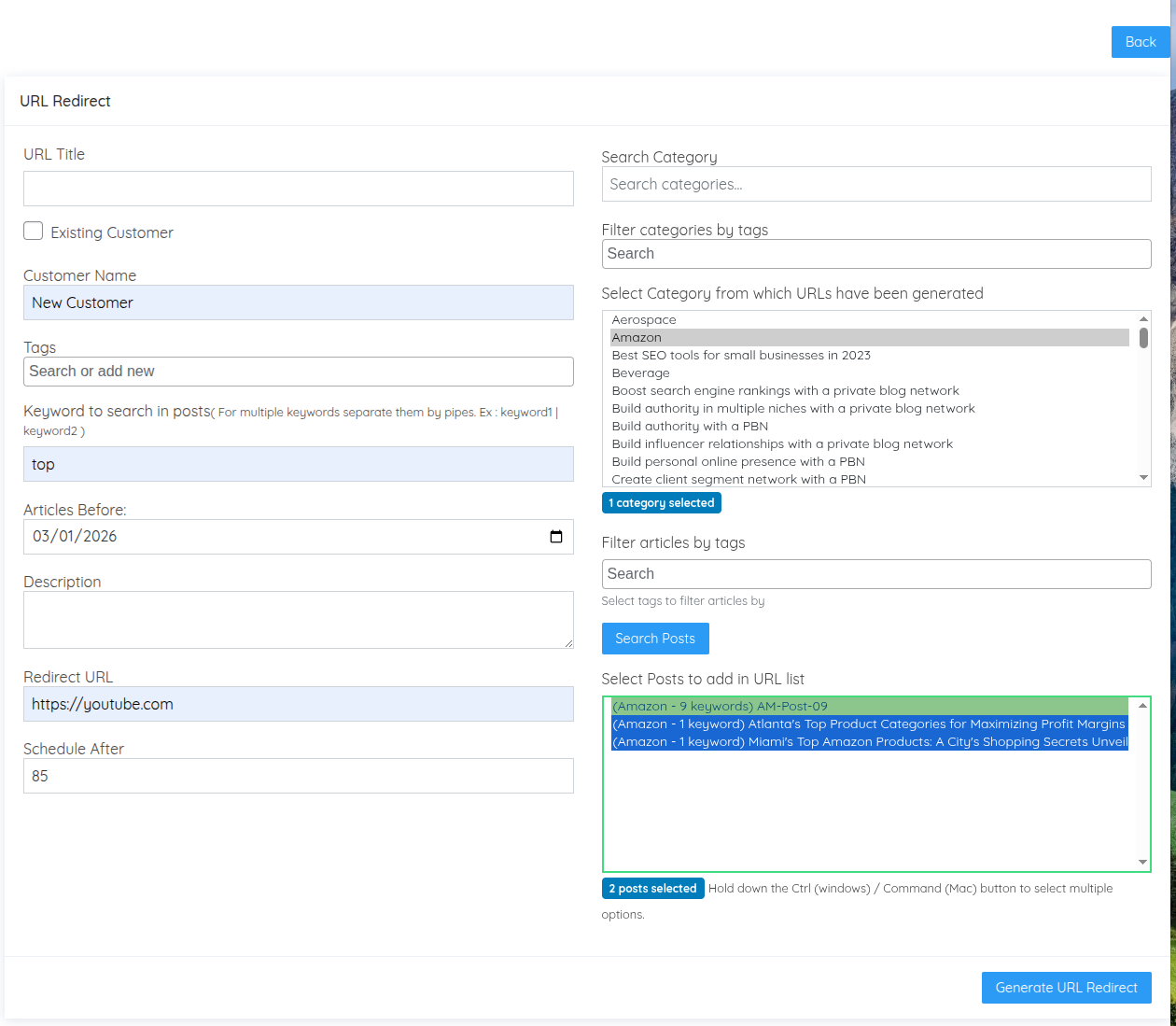Select the Beverage category in list
The height and width of the screenshot is (1026, 1176).
[x=640, y=373]
